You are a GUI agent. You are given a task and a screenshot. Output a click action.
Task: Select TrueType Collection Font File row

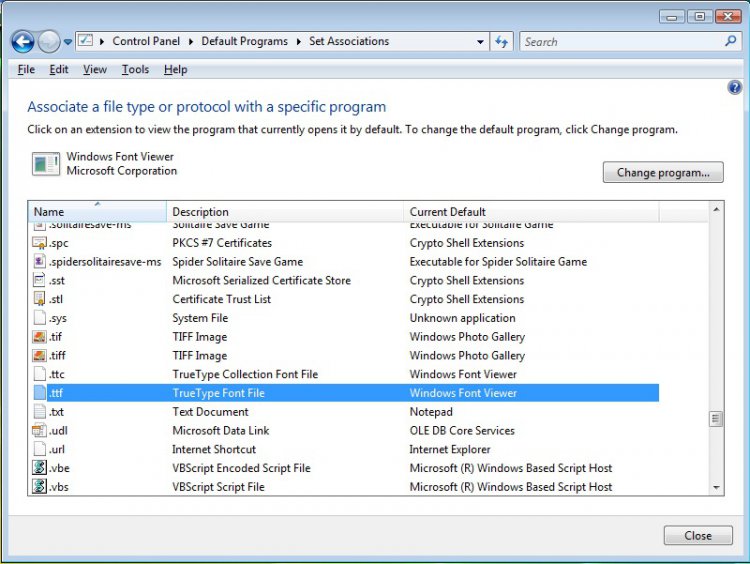click(343, 374)
